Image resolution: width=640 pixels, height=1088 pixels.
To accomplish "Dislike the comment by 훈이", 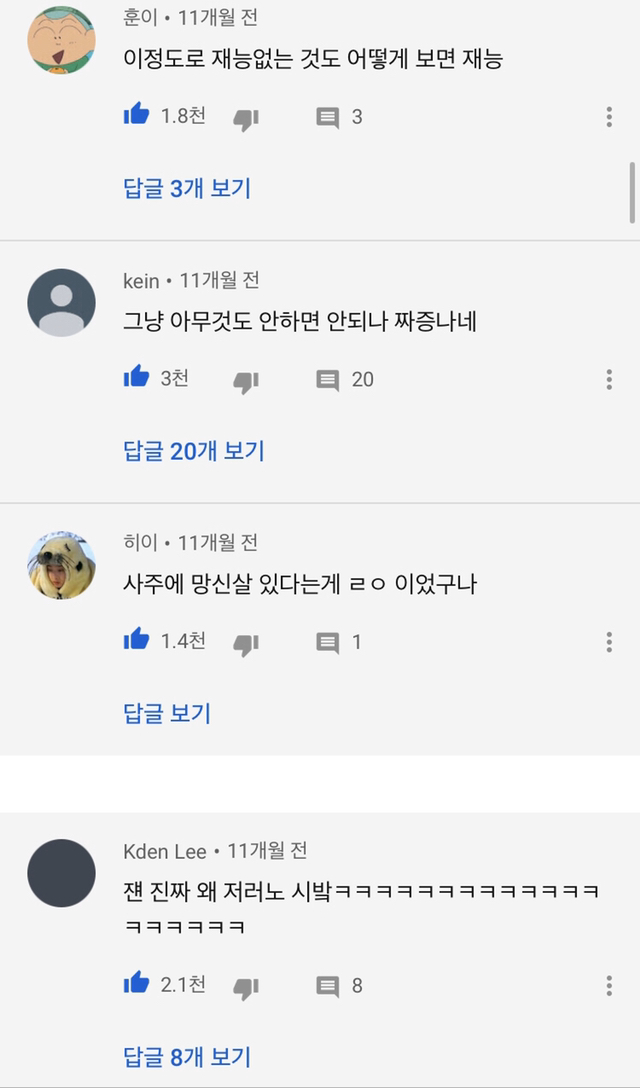I will coord(246,118).
